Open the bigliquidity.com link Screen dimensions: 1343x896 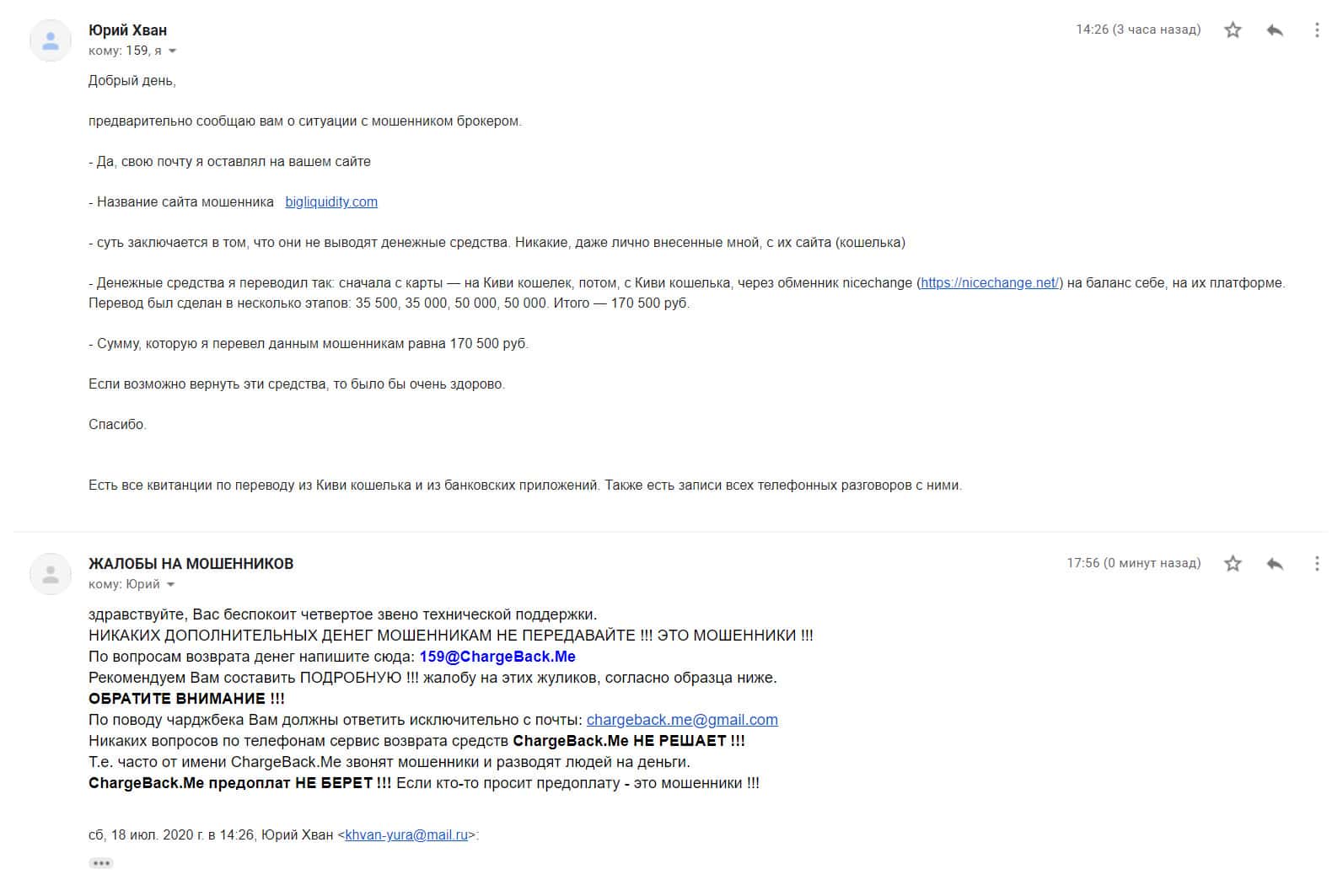[331, 202]
